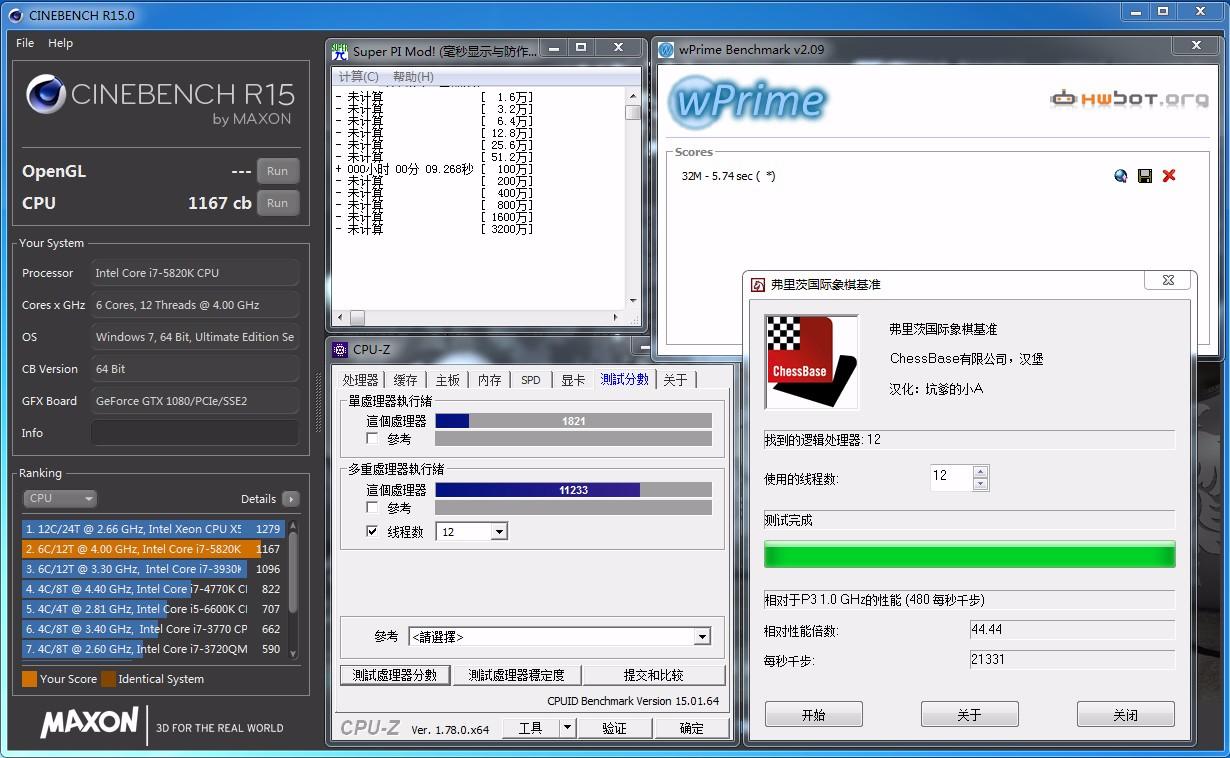Click the floppy disk save icon in wPrime
Image resolution: width=1230 pixels, height=758 pixels.
coord(1145,176)
